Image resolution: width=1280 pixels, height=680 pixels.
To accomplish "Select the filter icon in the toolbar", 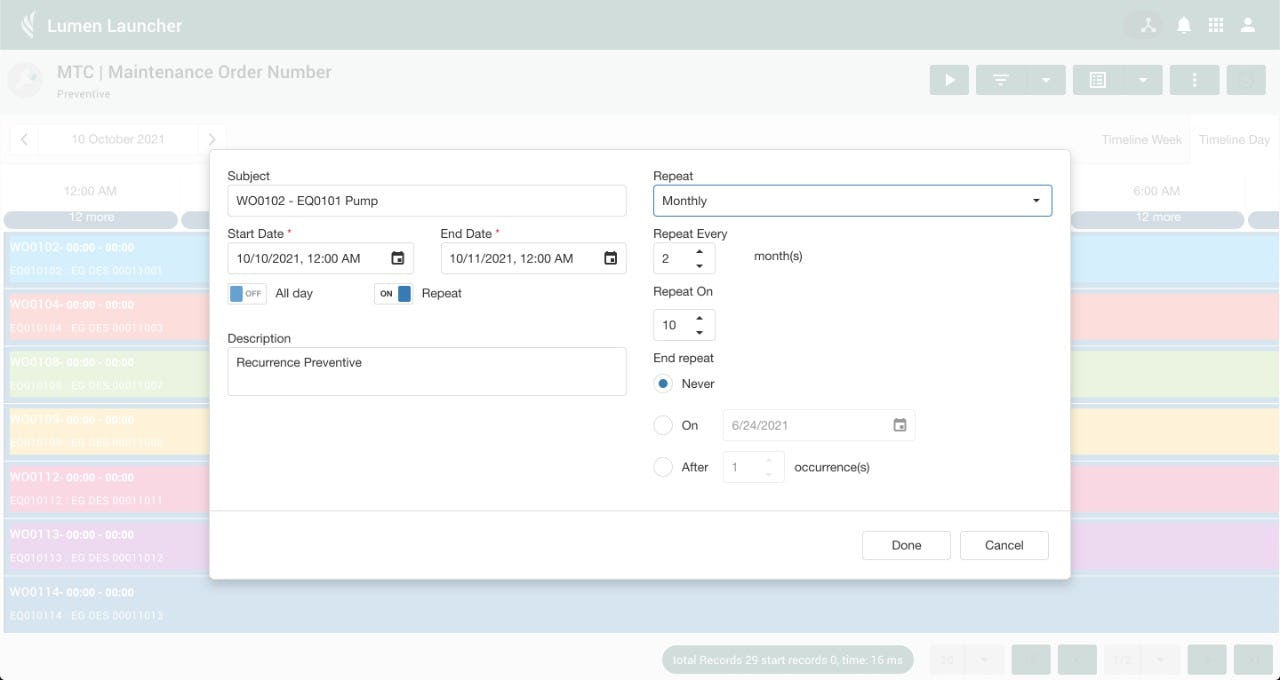I will pos(1000,79).
